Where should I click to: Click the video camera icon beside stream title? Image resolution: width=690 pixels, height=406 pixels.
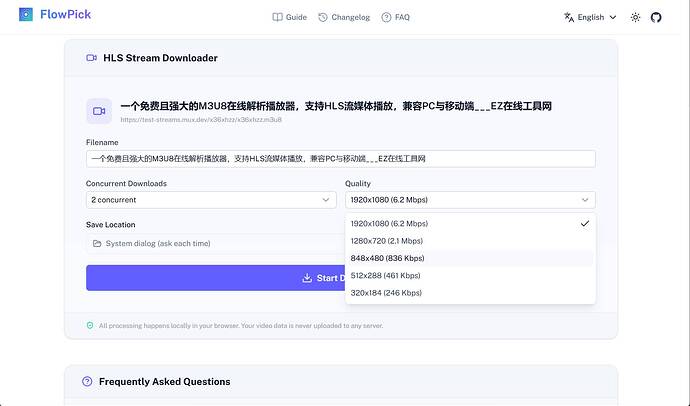[x=99, y=111]
